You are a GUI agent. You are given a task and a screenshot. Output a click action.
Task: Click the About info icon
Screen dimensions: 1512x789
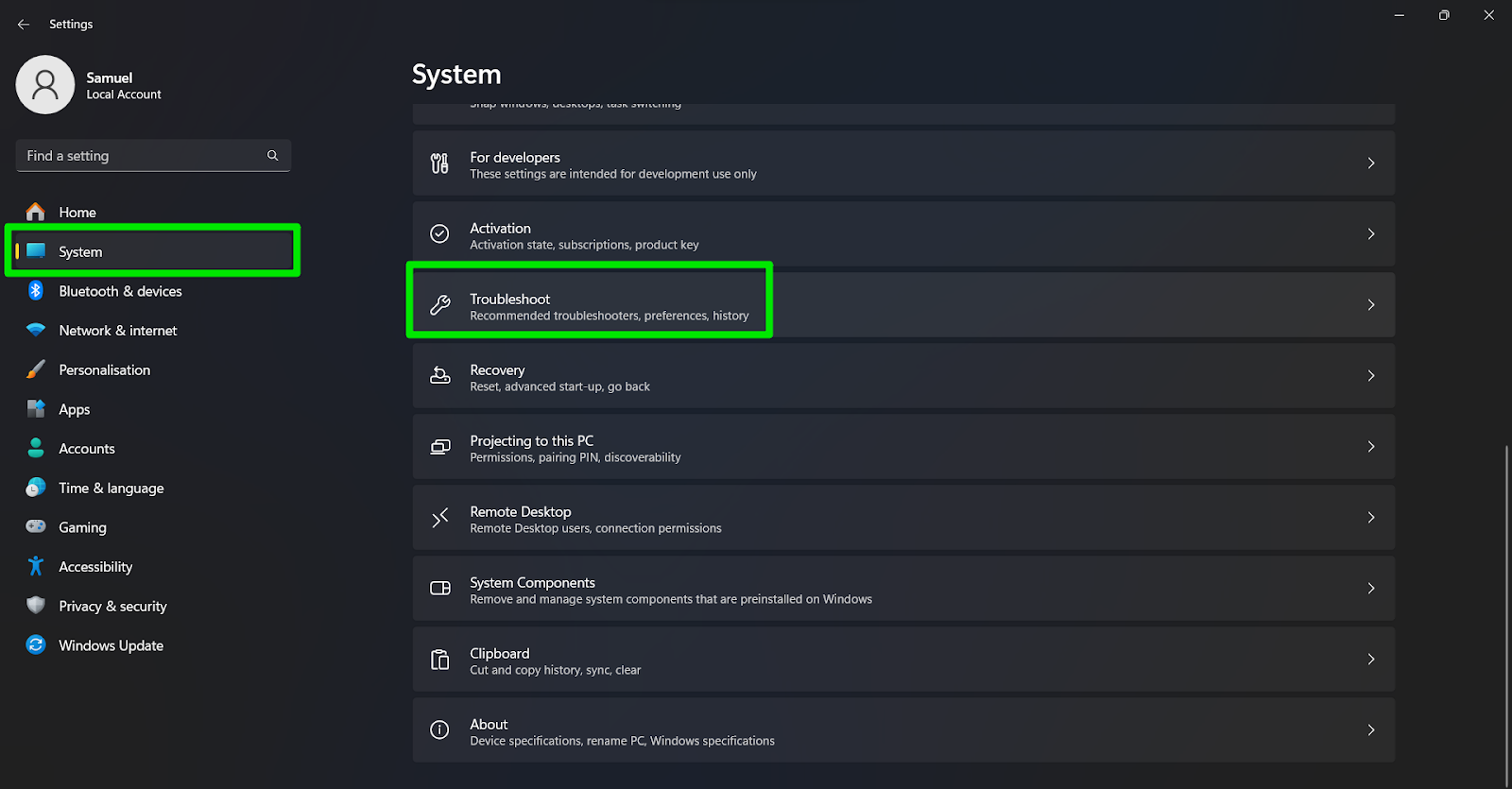click(x=439, y=729)
